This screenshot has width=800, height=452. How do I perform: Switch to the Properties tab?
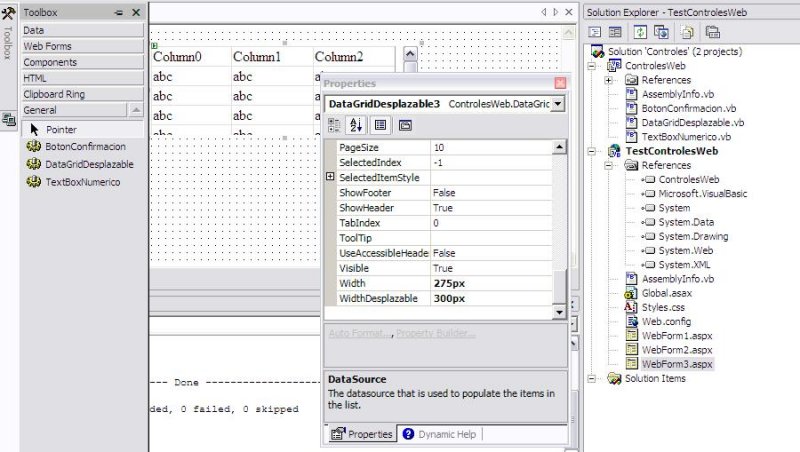362,434
